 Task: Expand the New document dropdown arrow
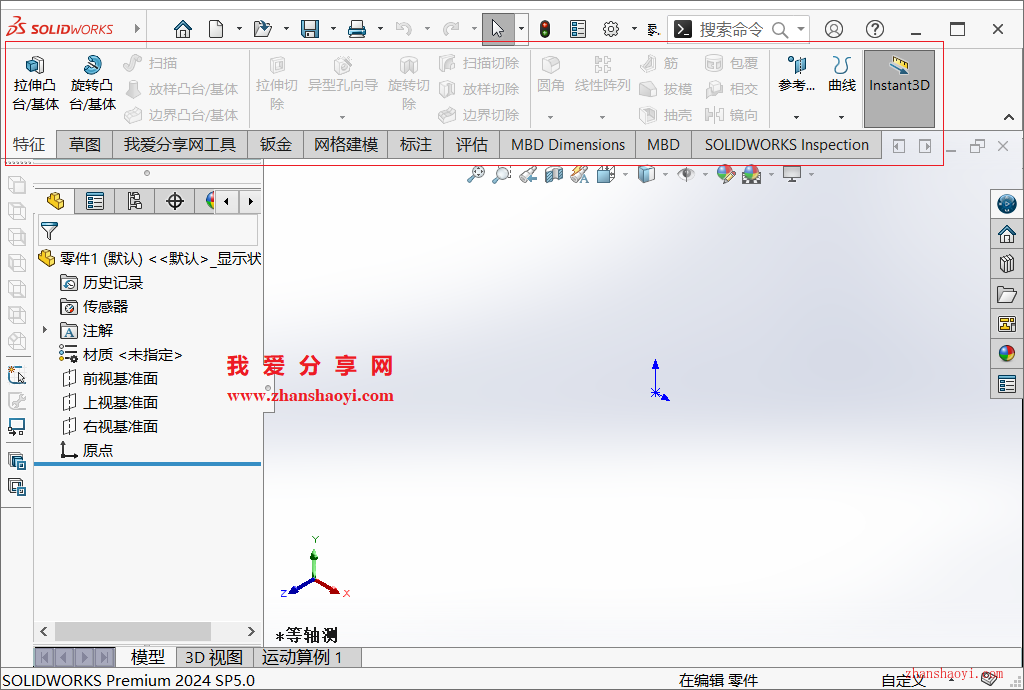(x=239, y=29)
